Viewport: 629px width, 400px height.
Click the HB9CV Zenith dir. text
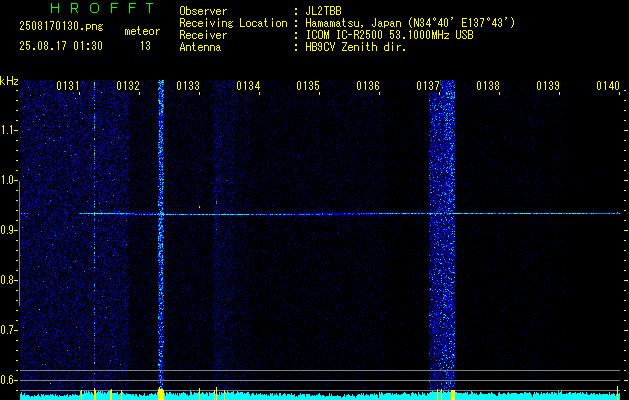(355, 47)
